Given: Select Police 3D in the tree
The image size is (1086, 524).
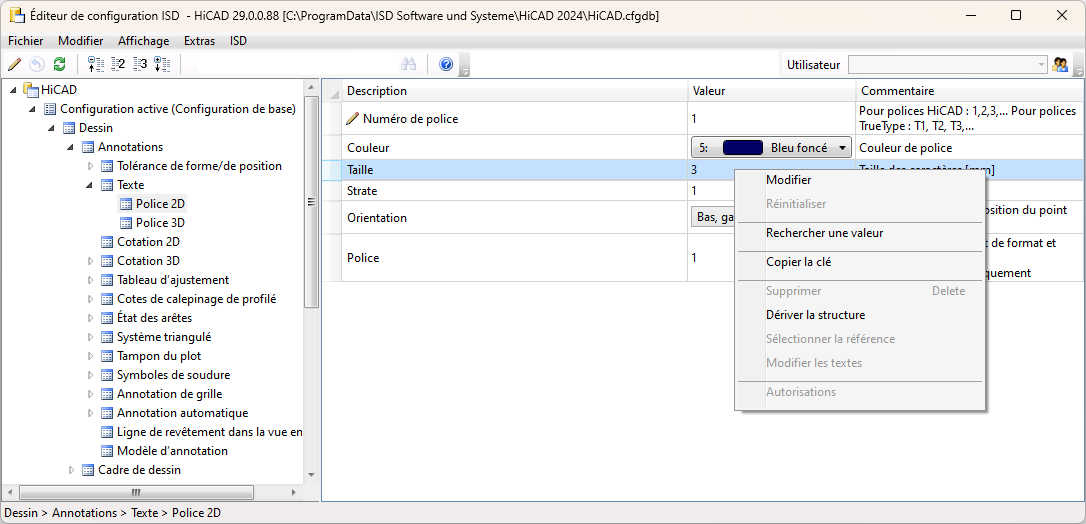Looking at the screenshot, I should 160,223.
